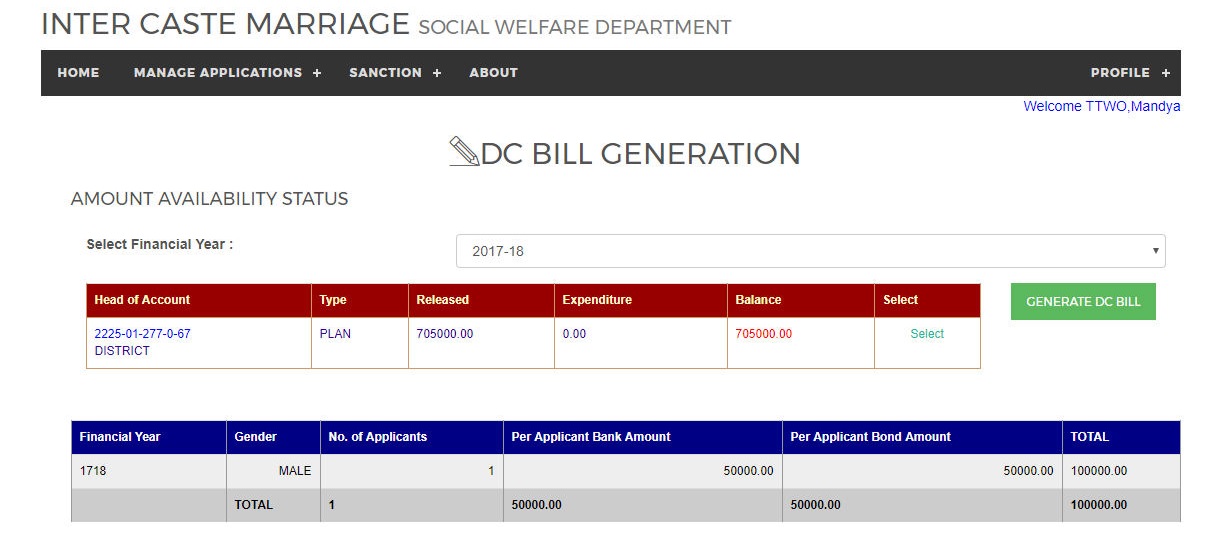1231x554 pixels.
Task: Expand the plus icon next to Profile
Action: (x=1165, y=73)
